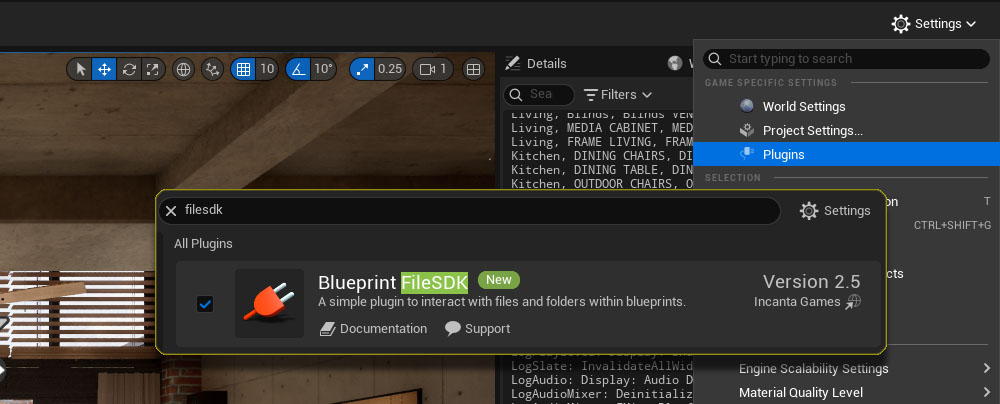1000x404 pixels.
Task: Select the 'Kitchen, OUTDOOR CHAIRS' row
Action: pos(601,184)
